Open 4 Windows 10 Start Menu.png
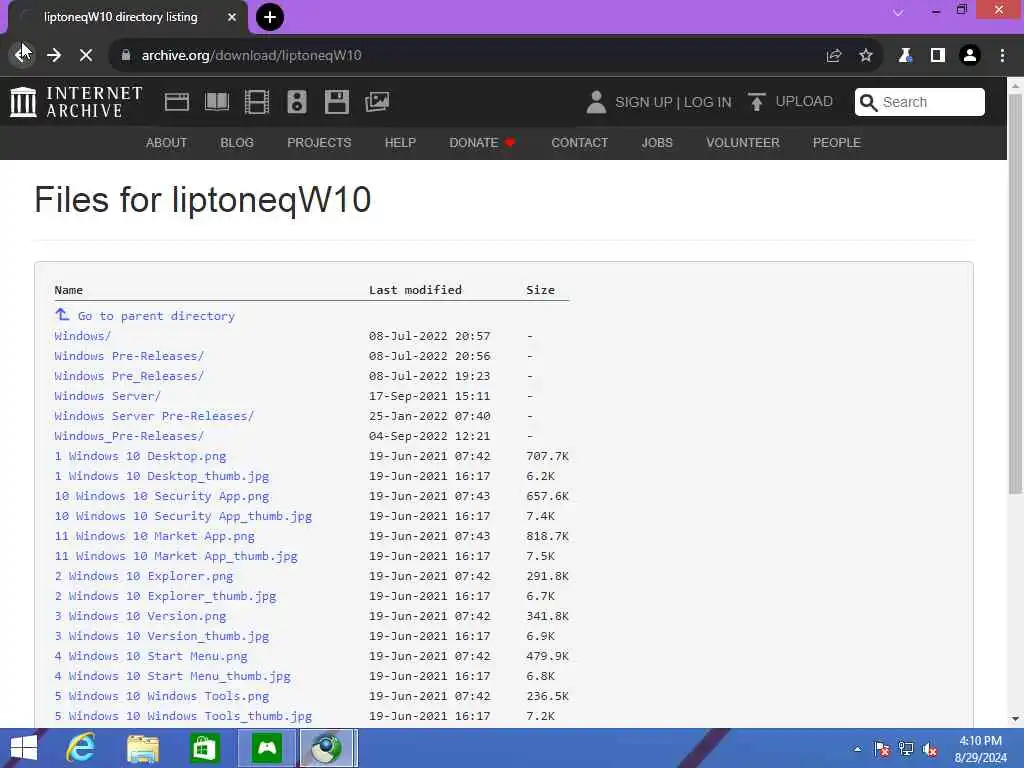Image resolution: width=1024 pixels, height=768 pixels. click(x=151, y=656)
